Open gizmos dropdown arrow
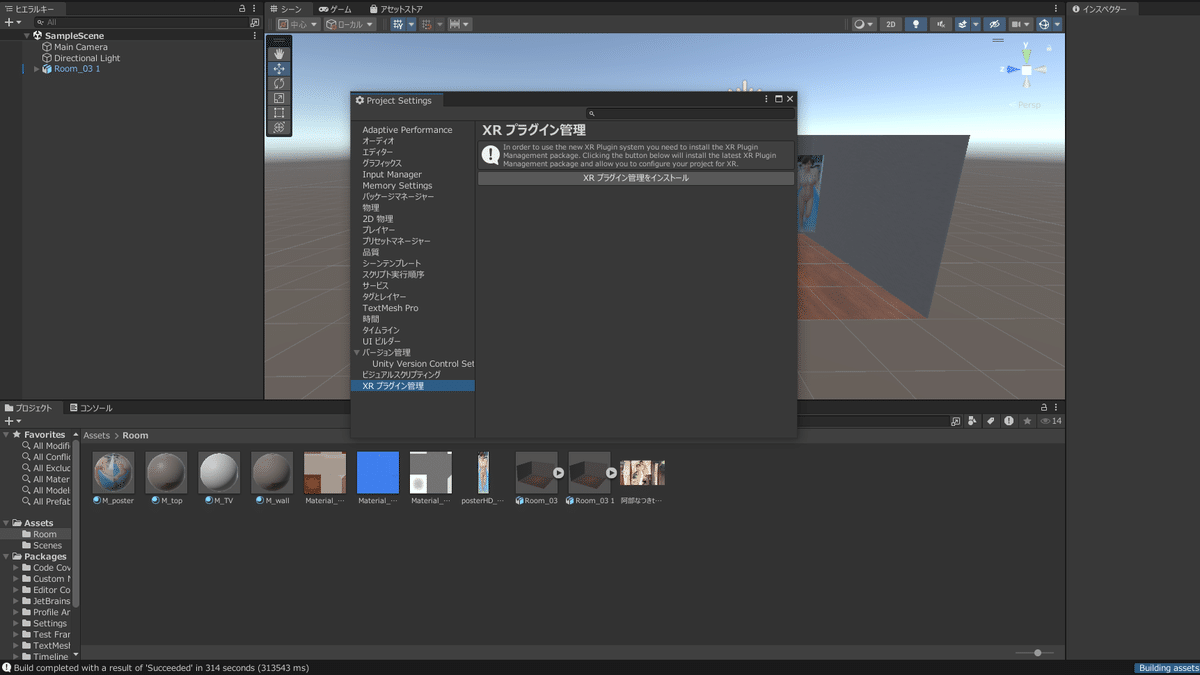This screenshot has width=1200, height=675. [x=1057, y=24]
